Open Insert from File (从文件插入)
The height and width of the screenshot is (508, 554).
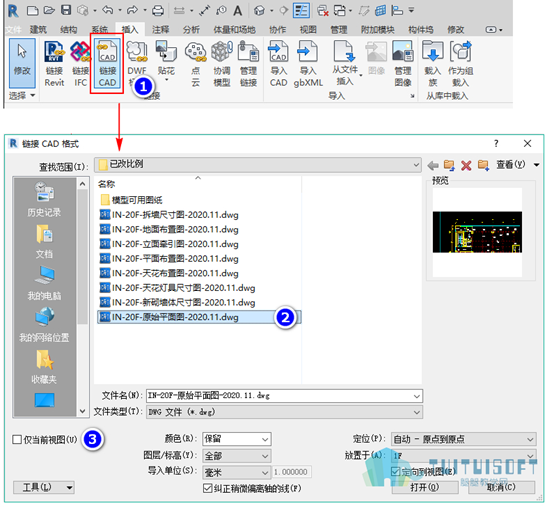tap(345, 63)
